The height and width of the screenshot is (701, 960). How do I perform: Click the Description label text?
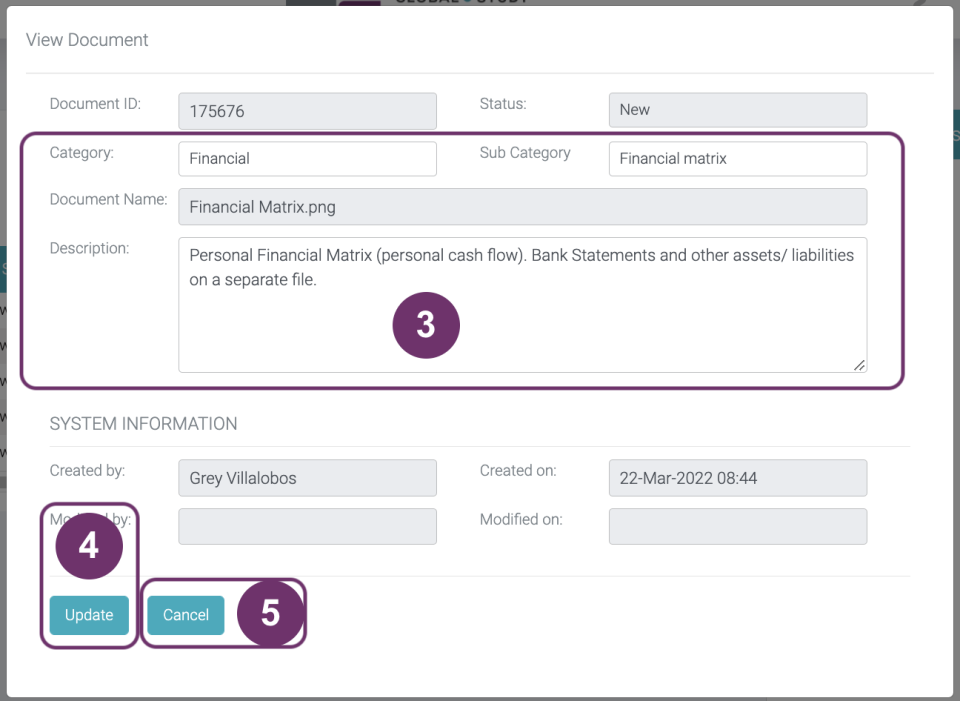click(89, 248)
